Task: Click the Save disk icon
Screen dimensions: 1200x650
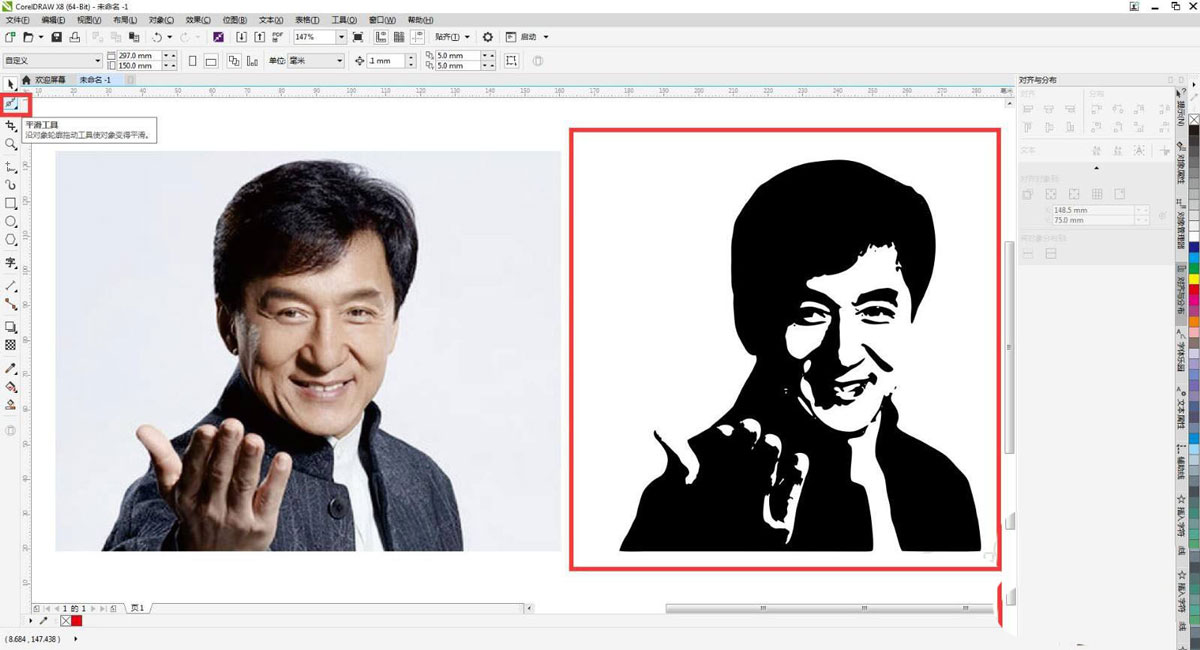Action: 57,37
